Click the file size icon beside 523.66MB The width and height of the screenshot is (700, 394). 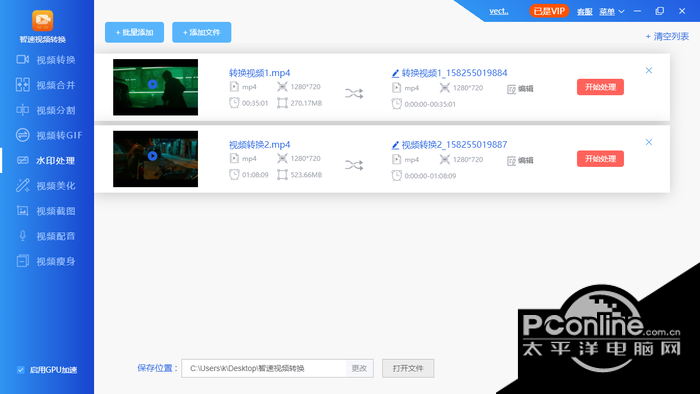click(x=282, y=174)
